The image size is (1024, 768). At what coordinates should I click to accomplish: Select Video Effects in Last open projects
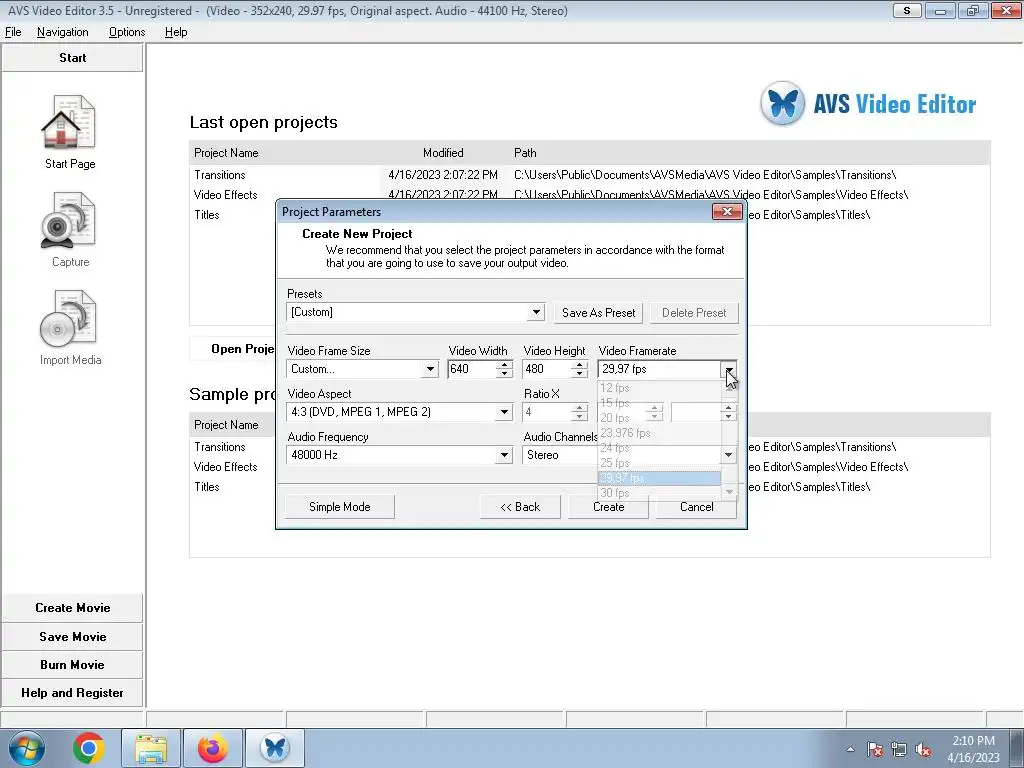(225, 195)
